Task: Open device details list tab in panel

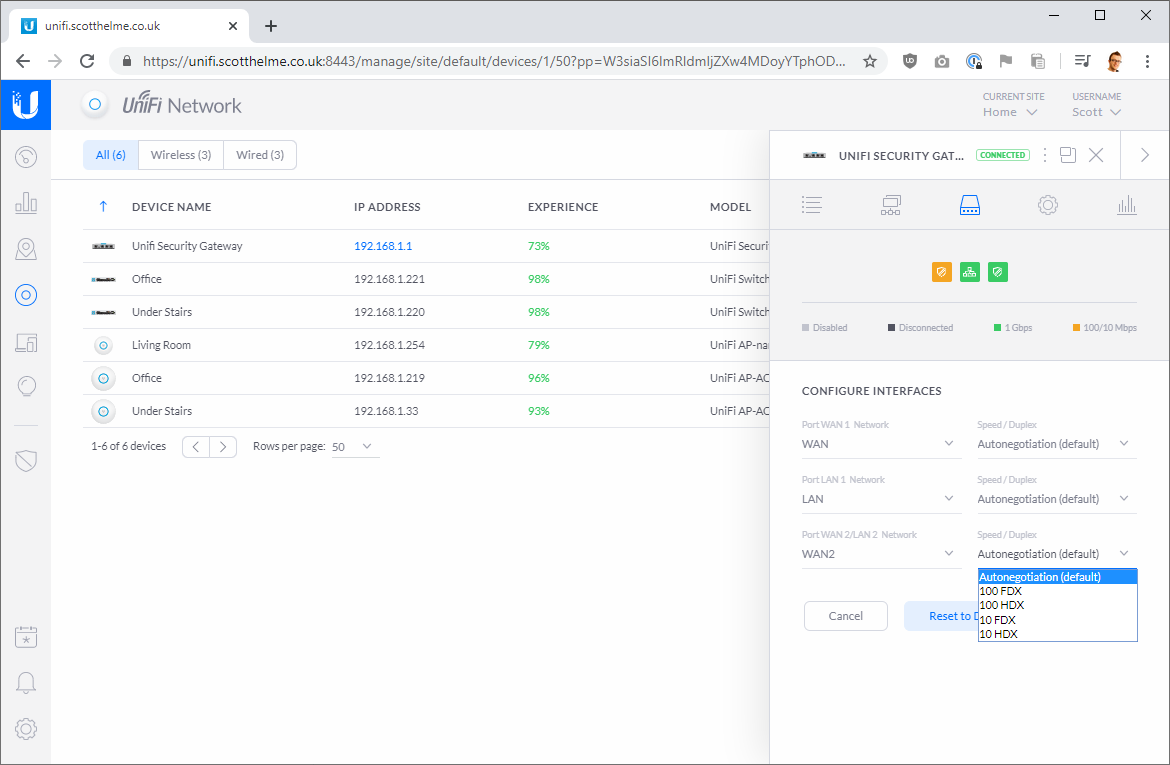Action: coord(812,205)
